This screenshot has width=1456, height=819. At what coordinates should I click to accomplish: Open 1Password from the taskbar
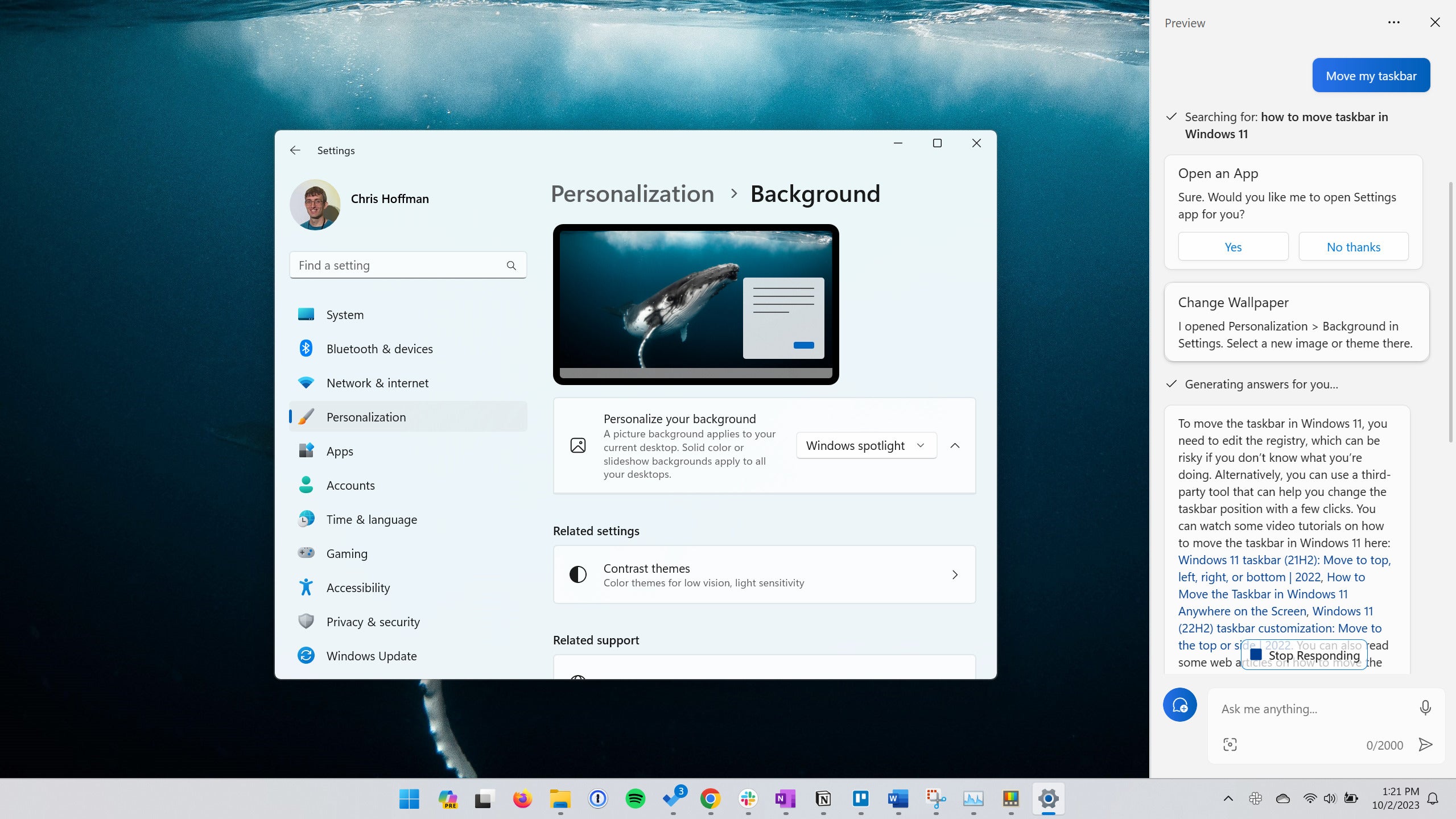click(x=597, y=799)
